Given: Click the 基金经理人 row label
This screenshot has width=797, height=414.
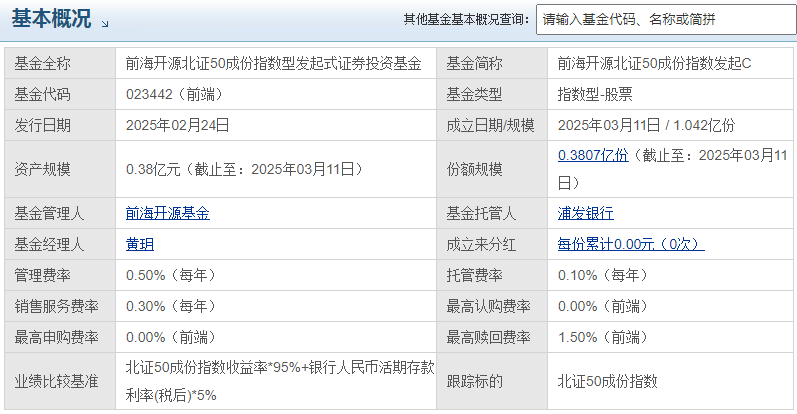Looking at the screenshot, I should [x=49, y=244].
